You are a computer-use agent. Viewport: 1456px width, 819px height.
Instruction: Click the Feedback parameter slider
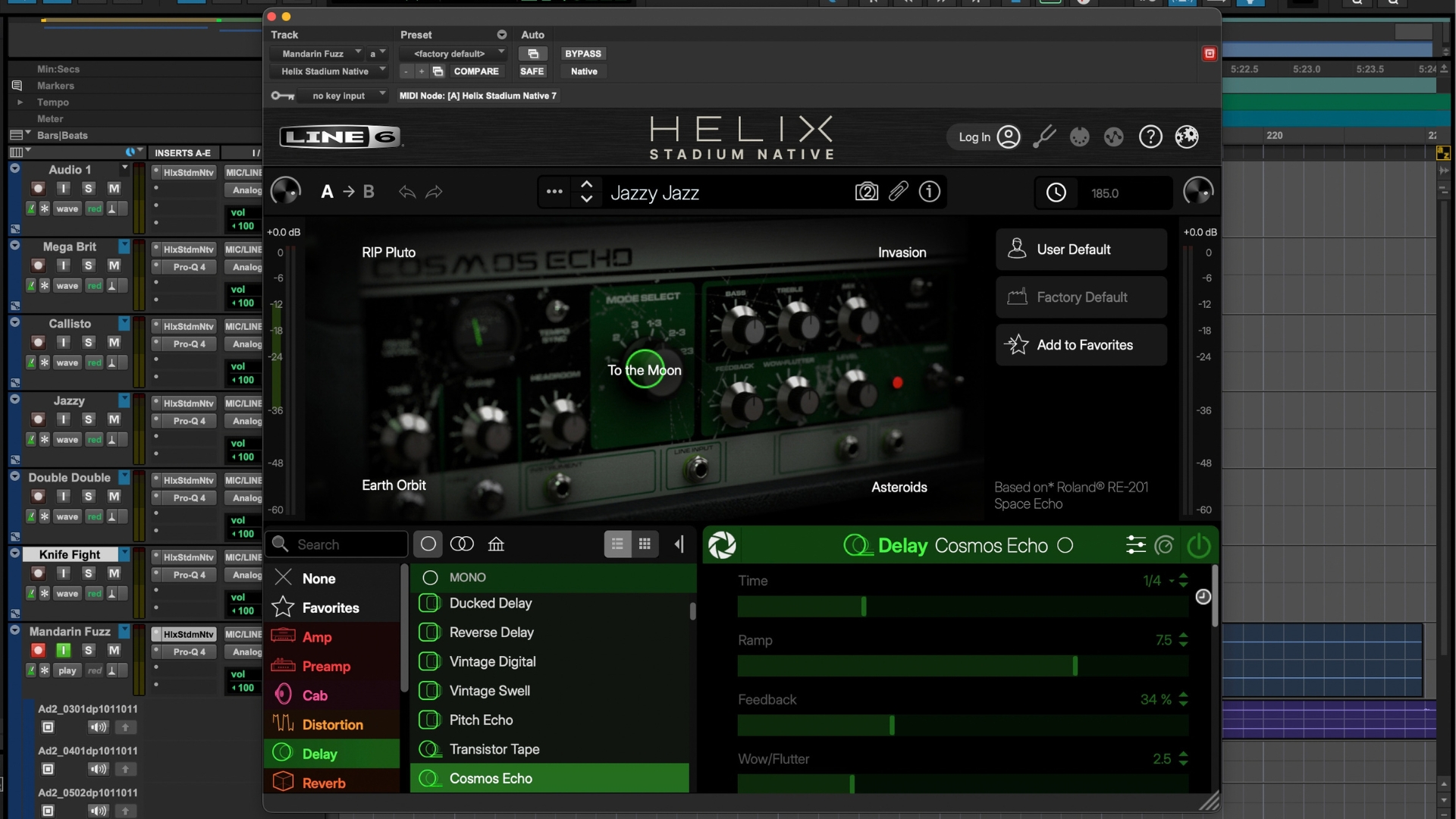coord(962,726)
